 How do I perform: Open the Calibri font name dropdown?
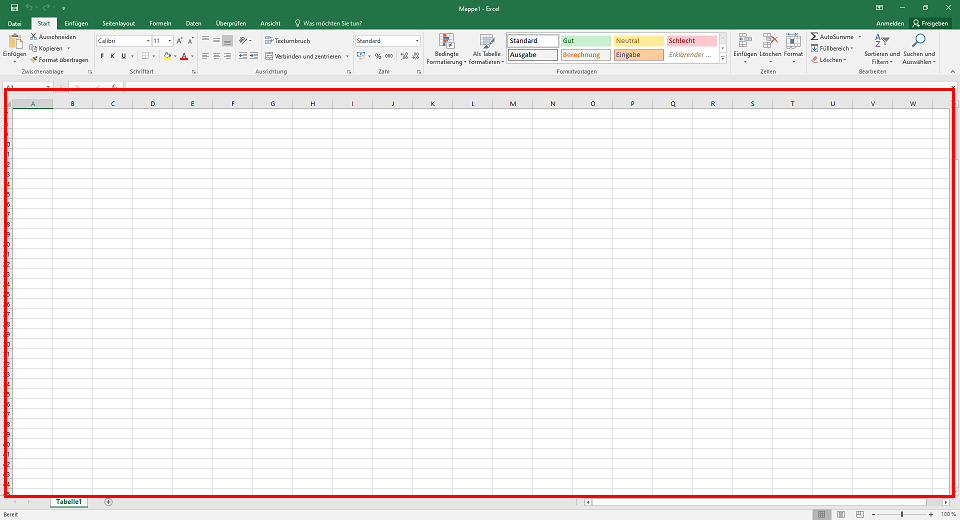[x=148, y=41]
